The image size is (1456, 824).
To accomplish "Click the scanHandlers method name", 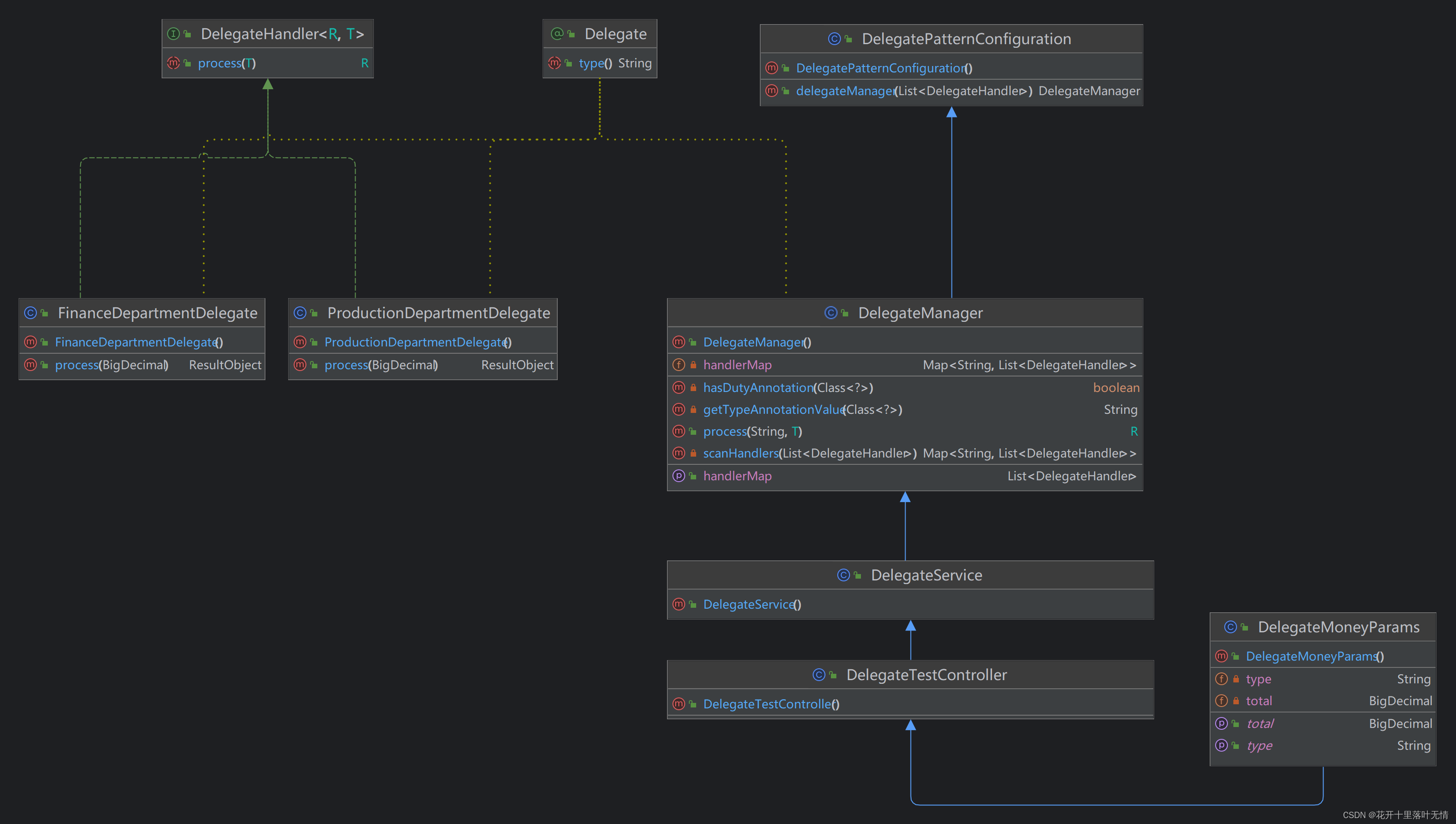I will tap(741, 453).
